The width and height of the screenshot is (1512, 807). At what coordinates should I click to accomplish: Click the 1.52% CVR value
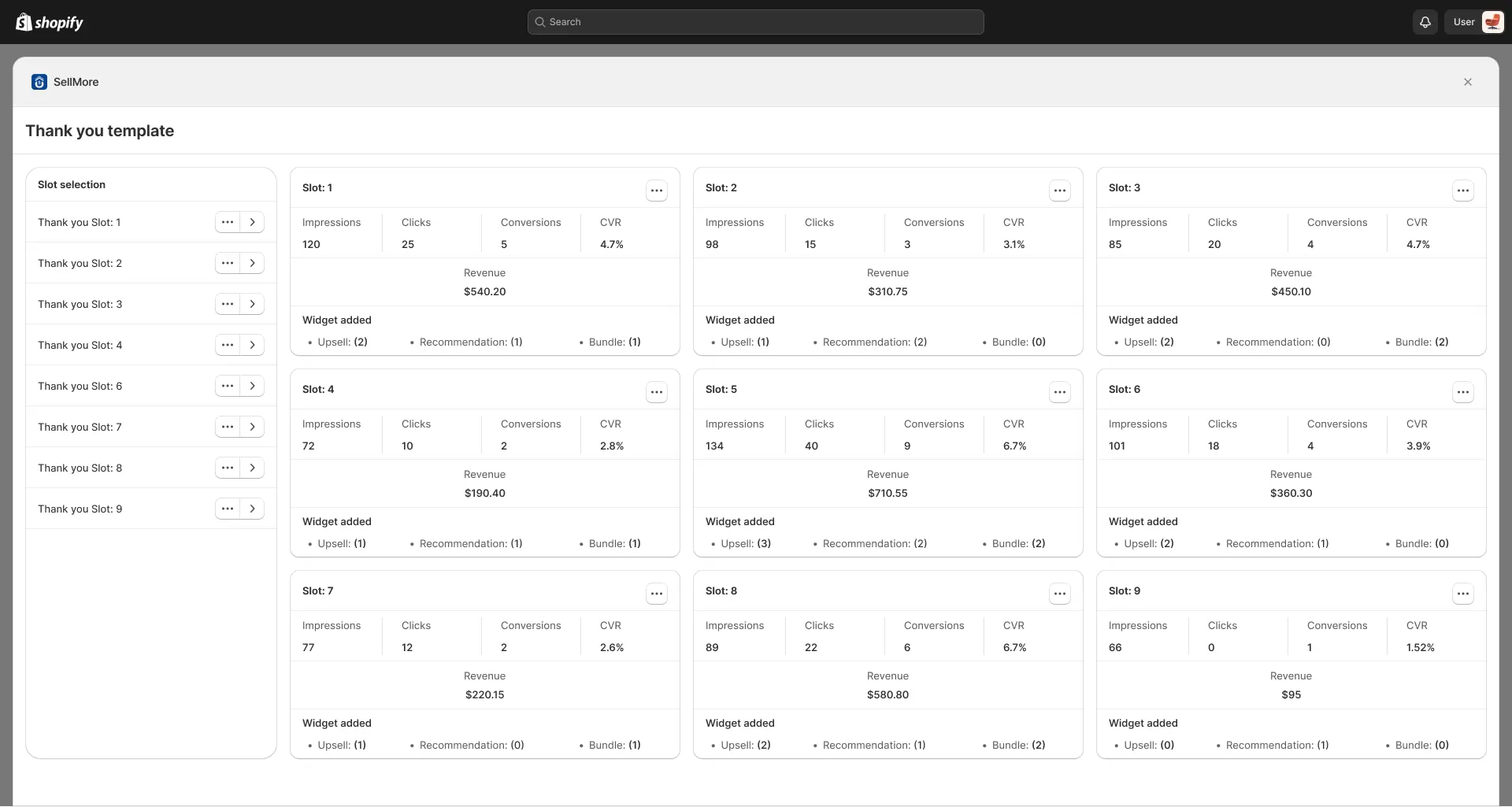pyautogui.click(x=1421, y=647)
